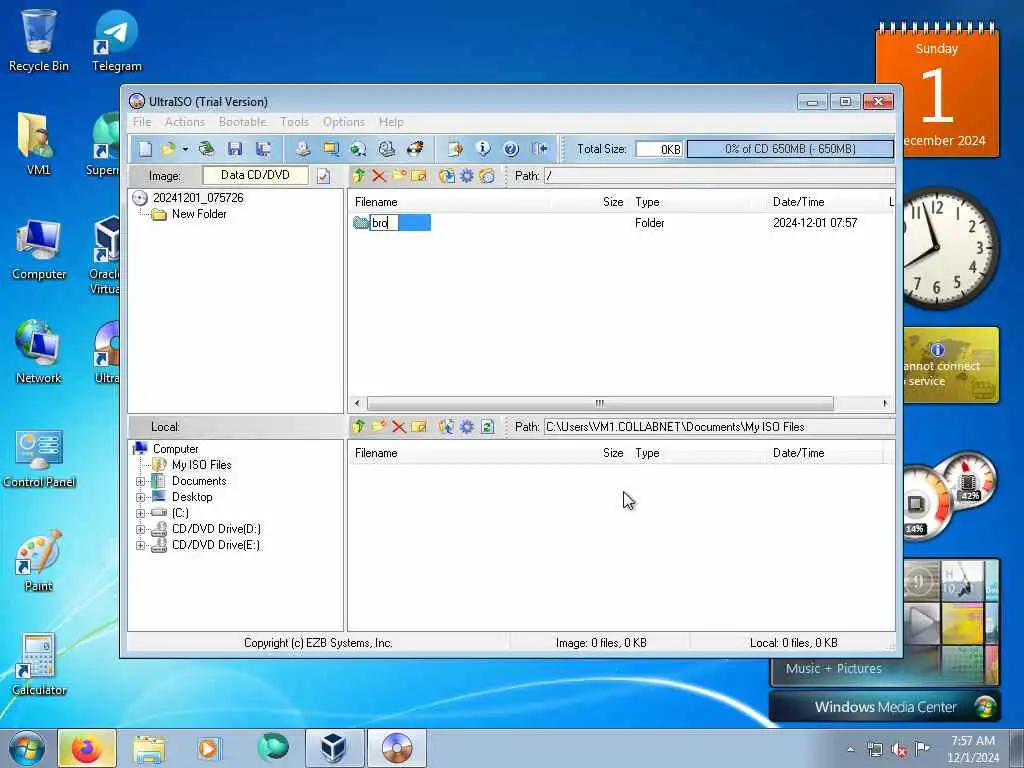Click the local pane Up green arrow icon

[x=359, y=426]
